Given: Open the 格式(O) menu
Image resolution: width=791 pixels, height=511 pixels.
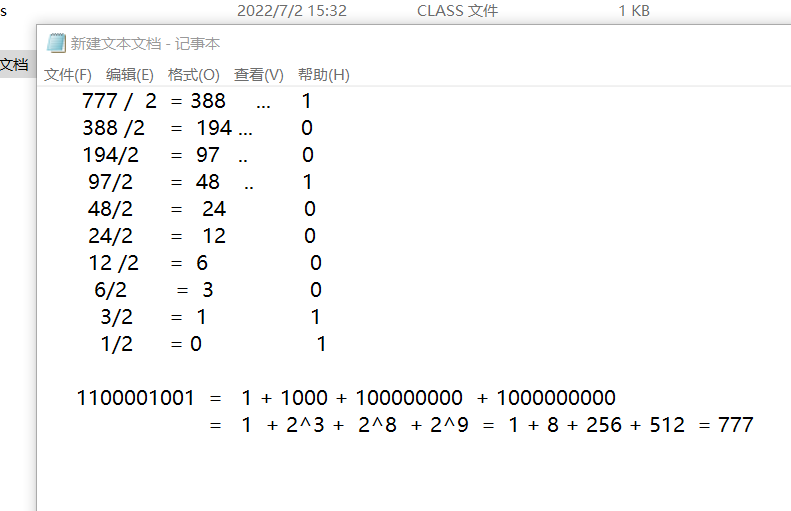Looking at the screenshot, I should point(194,75).
